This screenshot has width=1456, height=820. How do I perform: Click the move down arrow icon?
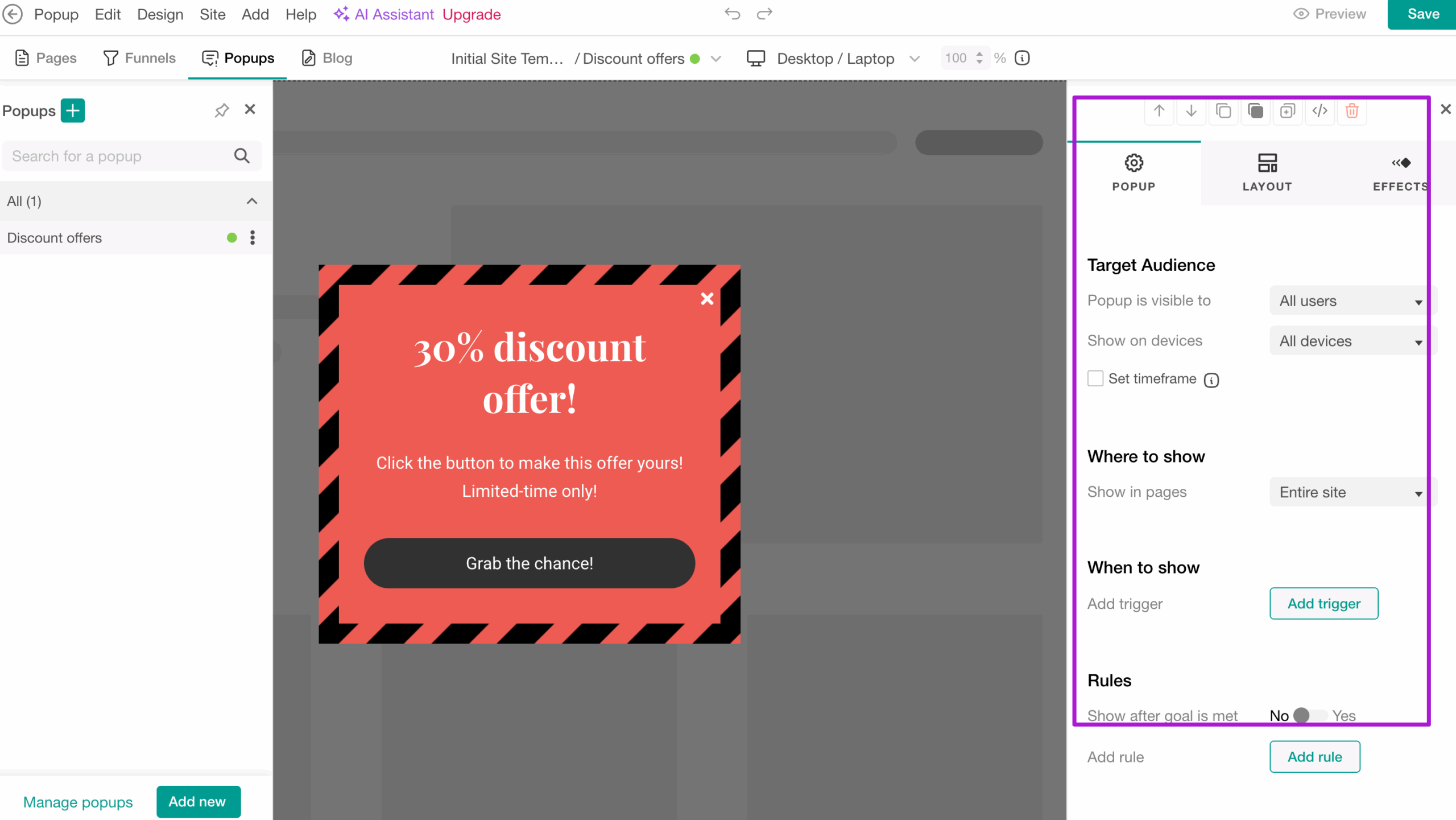[1191, 111]
